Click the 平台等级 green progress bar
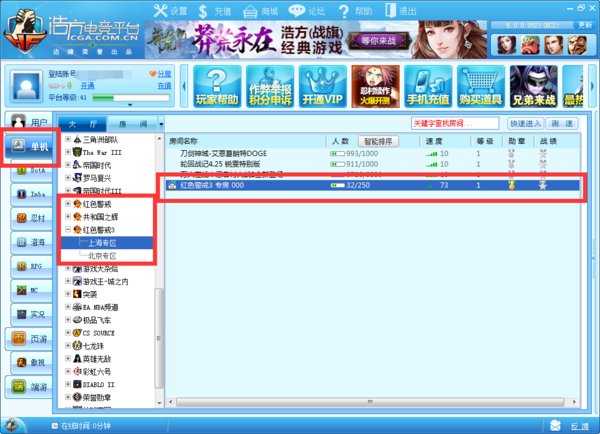600x434 pixels. [x=131, y=98]
